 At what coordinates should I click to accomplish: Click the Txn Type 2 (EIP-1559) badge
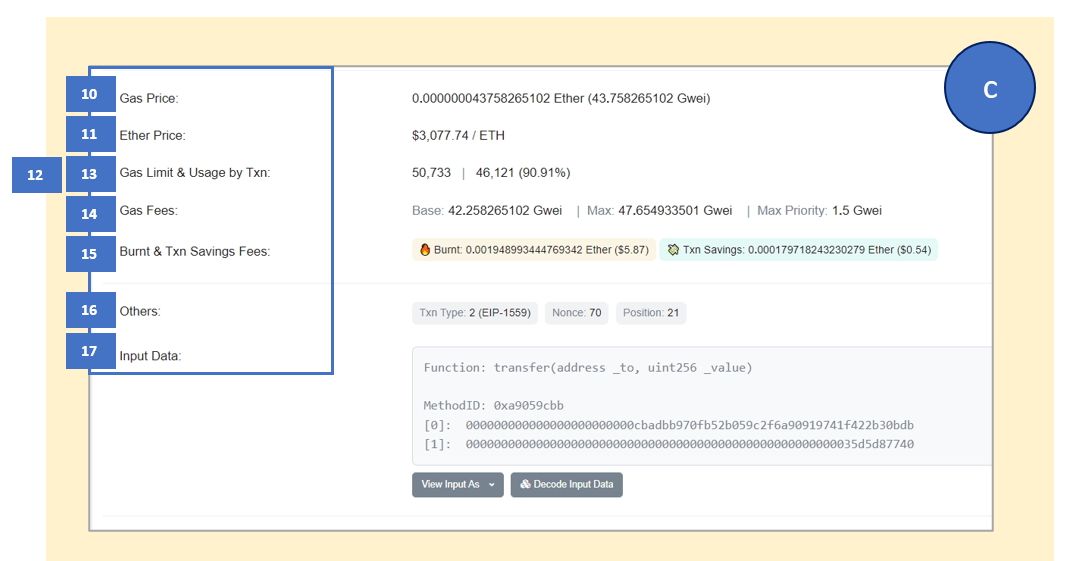point(475,313)
